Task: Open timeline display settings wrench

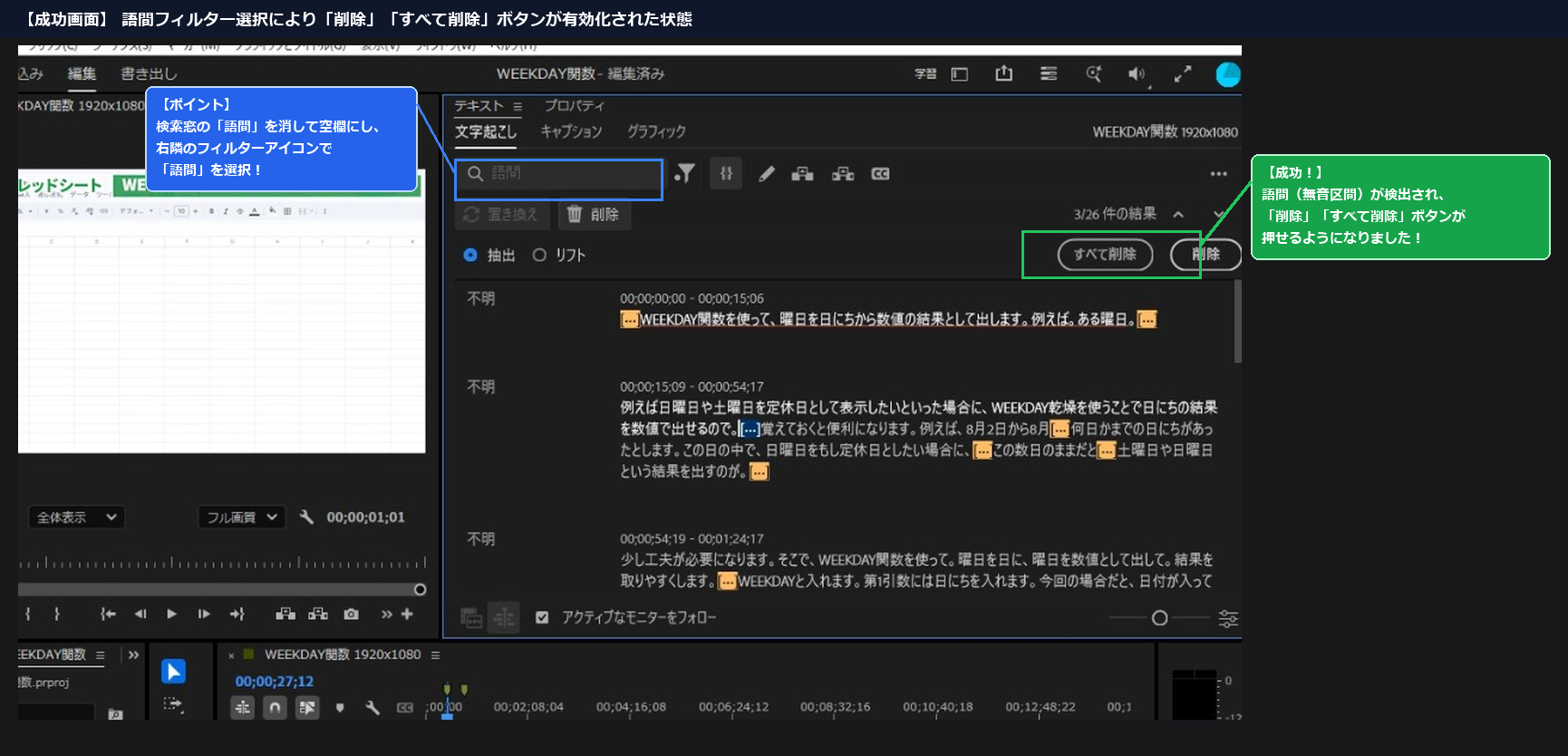Action: [x=373, y=708]
